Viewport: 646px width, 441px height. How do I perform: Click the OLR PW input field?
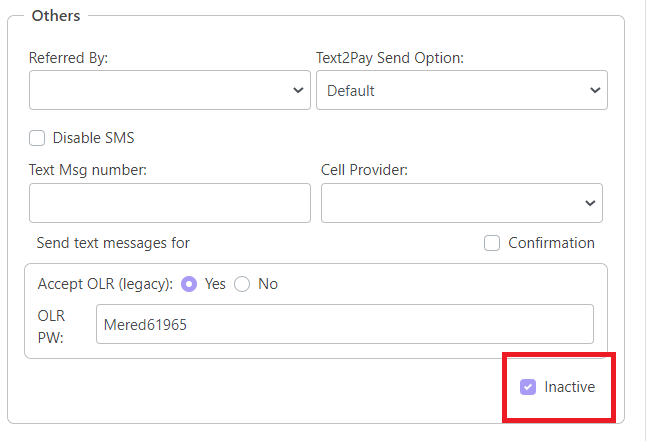[345, 324]
